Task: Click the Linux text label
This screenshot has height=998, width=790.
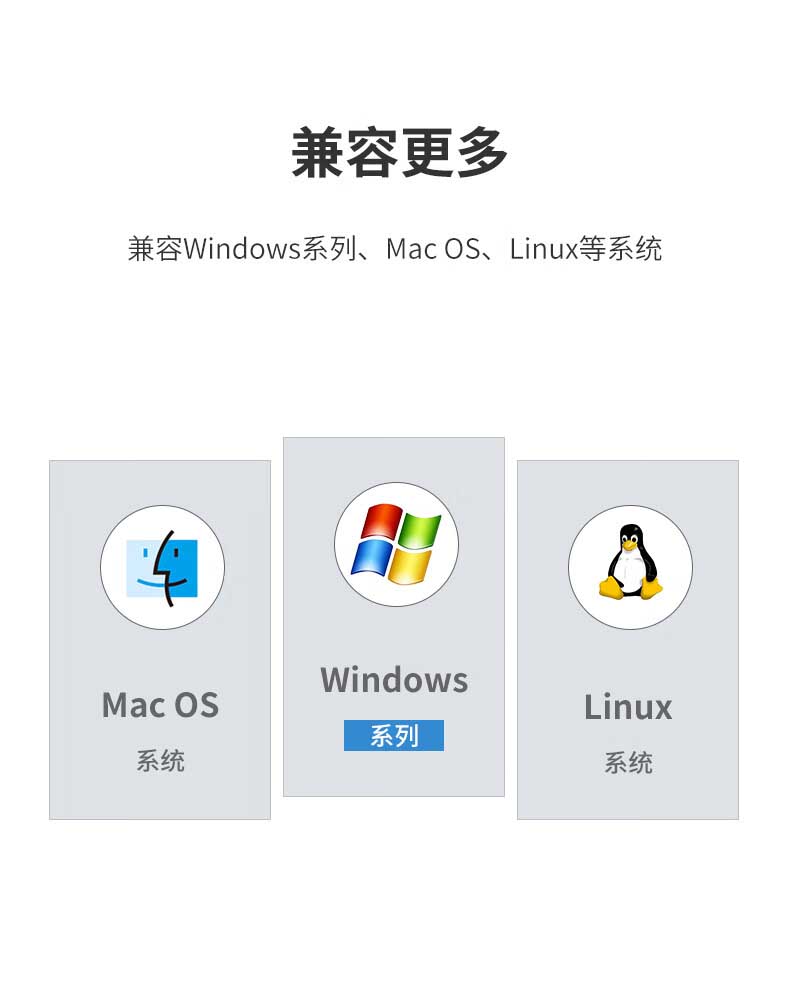Action: tap(628, 707)
